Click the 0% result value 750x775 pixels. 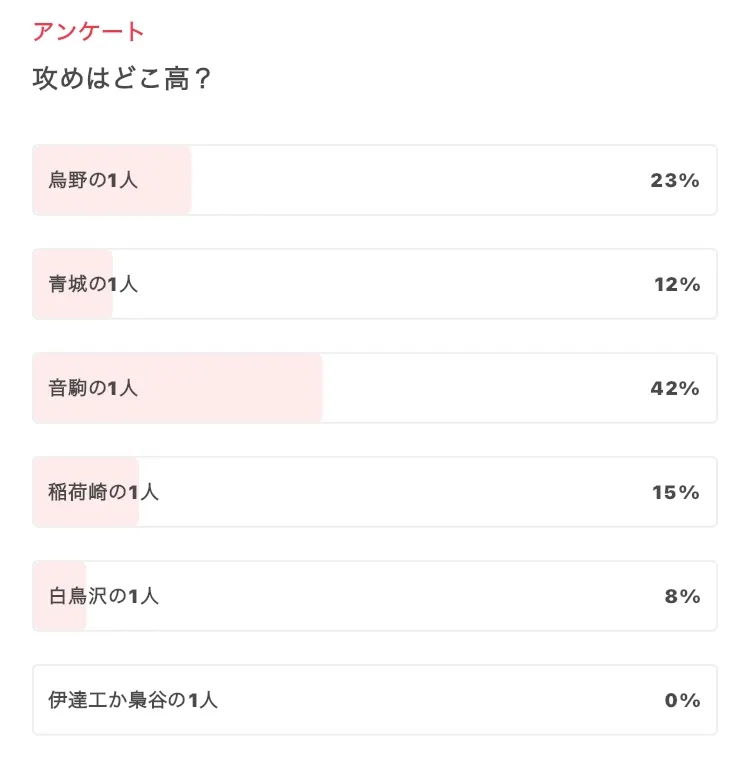[x=682, y=701]
